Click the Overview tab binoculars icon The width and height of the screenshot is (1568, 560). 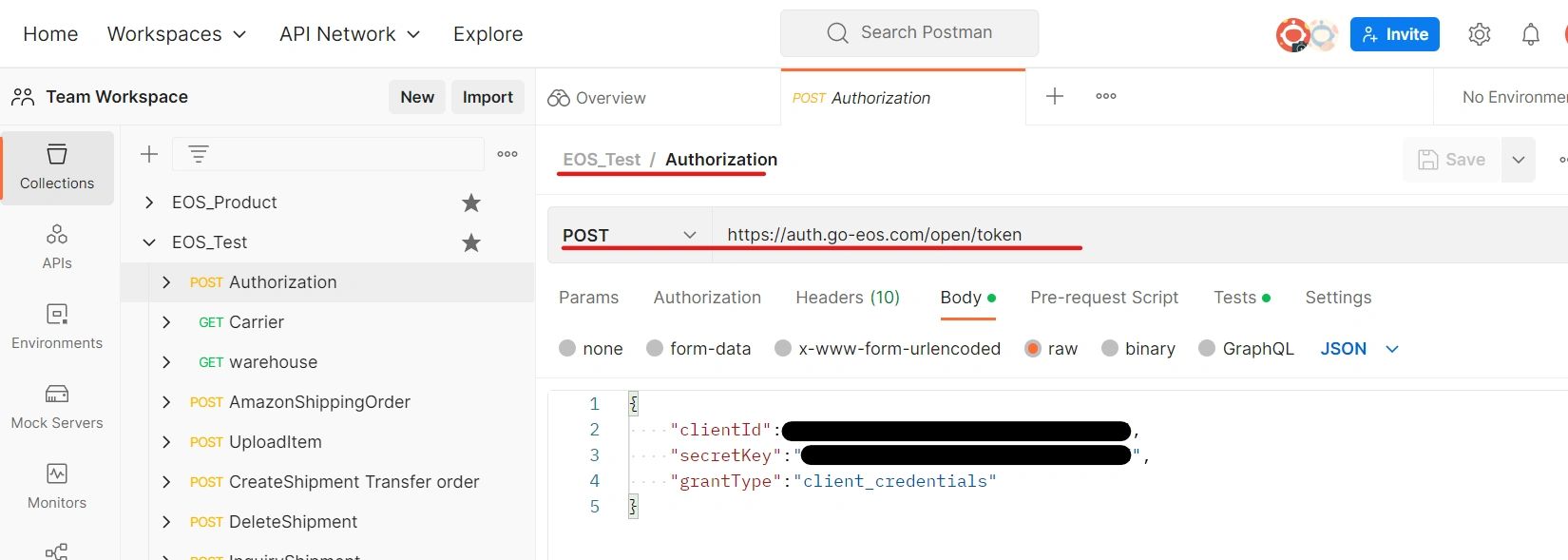(559, 98)
